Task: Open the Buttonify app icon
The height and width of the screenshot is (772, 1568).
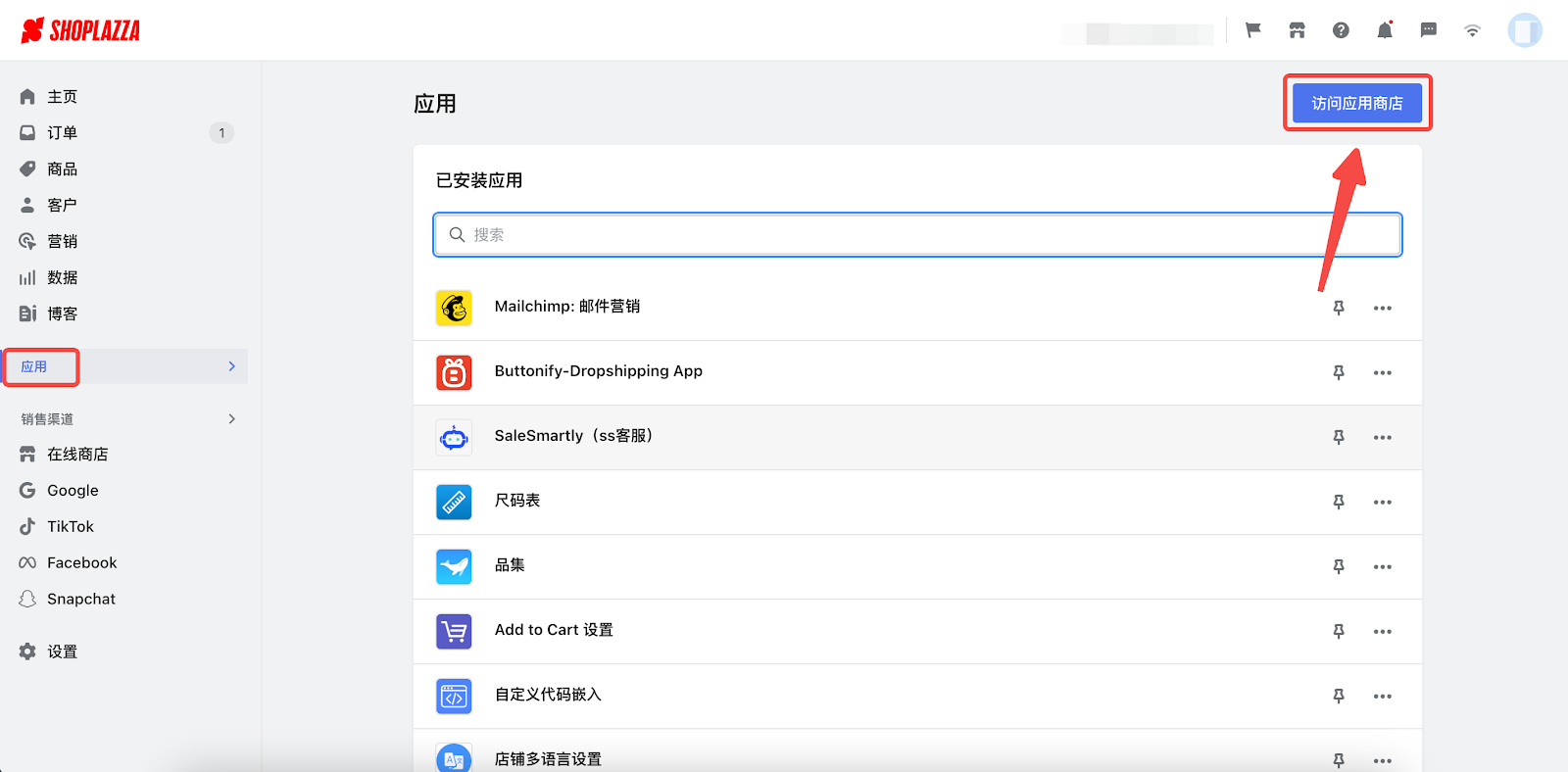Action: click(454, 373)
